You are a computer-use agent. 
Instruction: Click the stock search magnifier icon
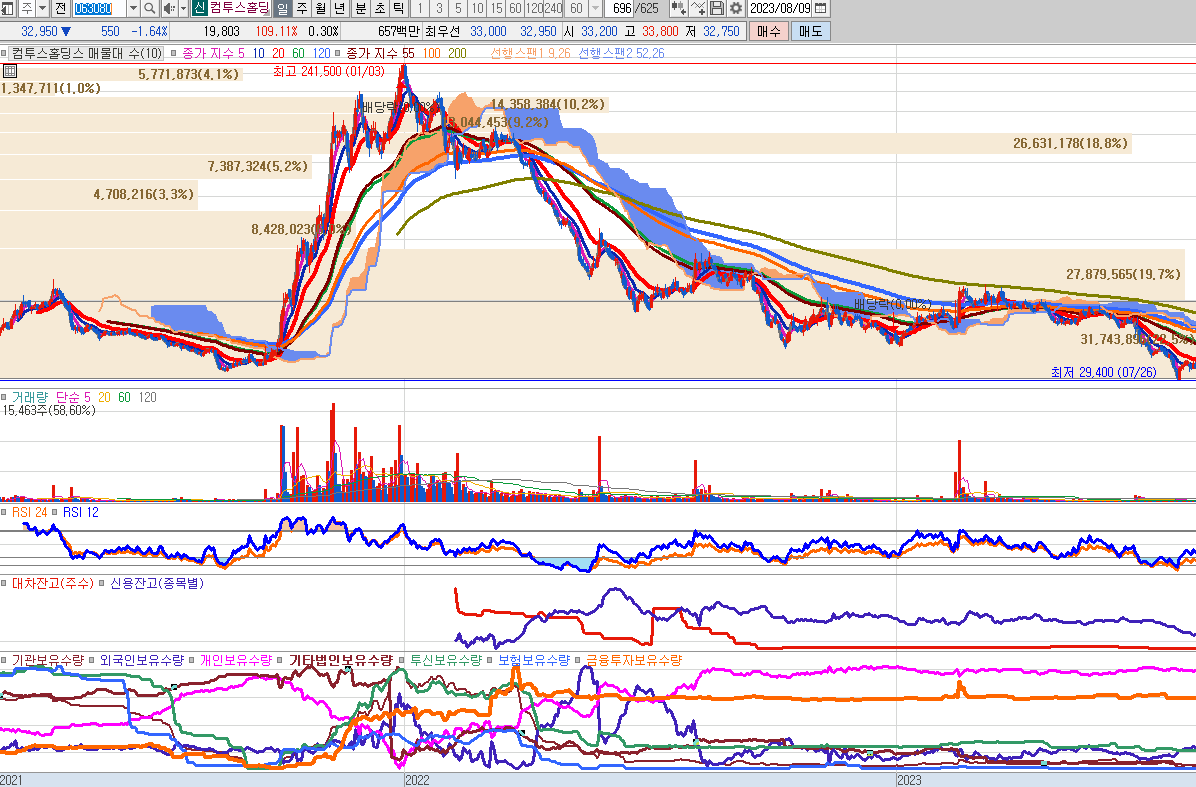149,8
